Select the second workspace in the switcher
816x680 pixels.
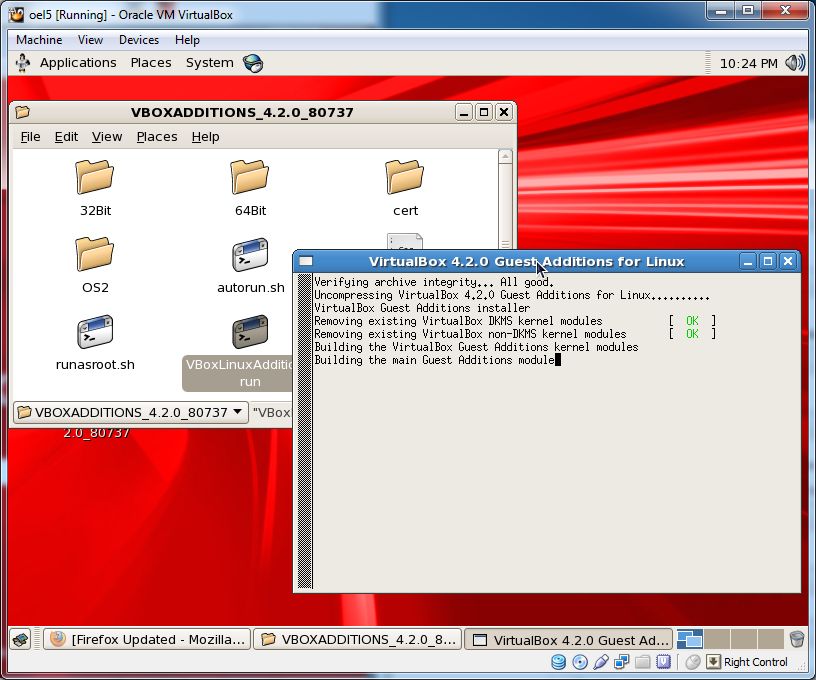717,639
